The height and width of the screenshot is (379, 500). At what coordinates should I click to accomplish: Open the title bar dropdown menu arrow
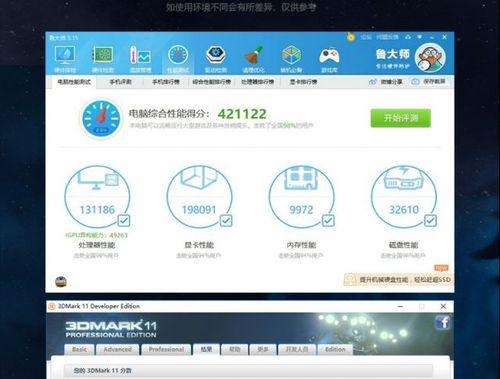(420, 37)
